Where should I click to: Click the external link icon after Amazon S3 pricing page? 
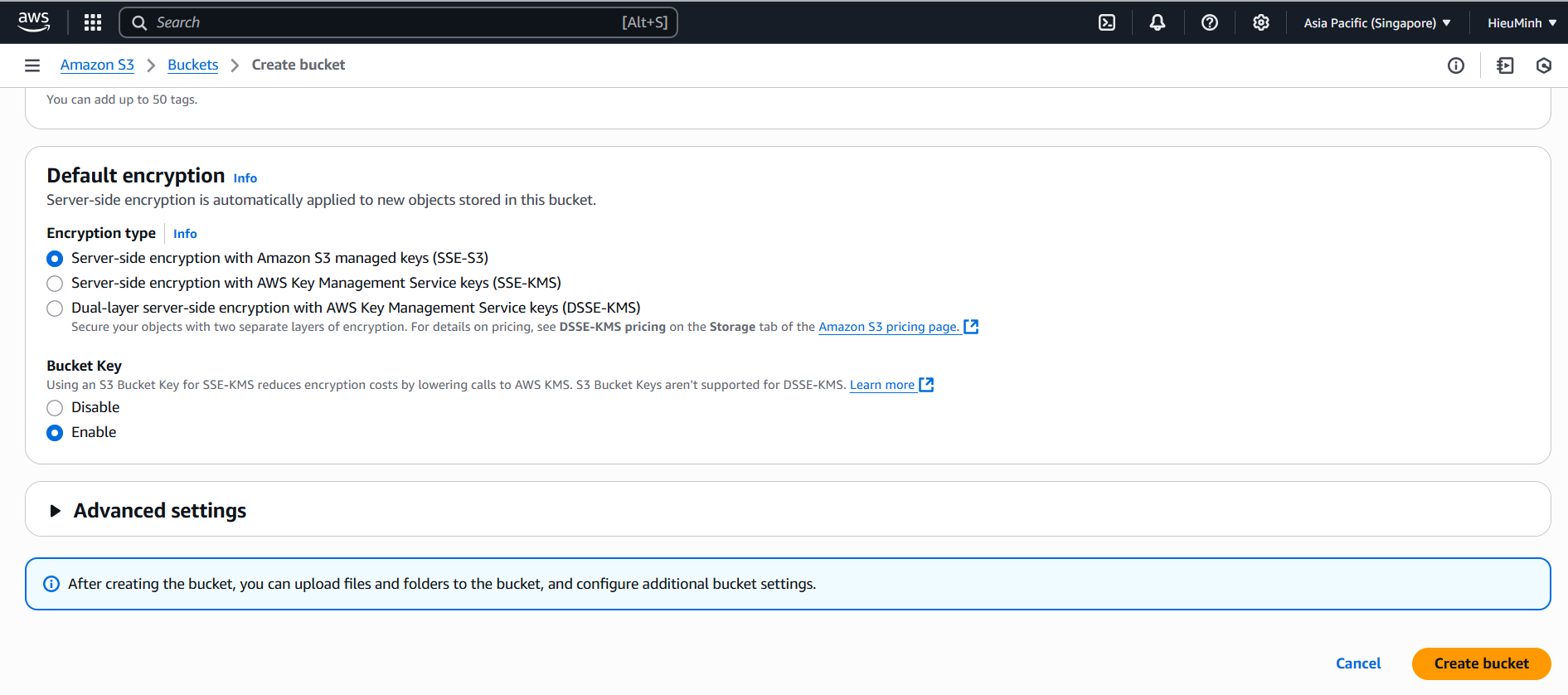click(x=972, y=327)
